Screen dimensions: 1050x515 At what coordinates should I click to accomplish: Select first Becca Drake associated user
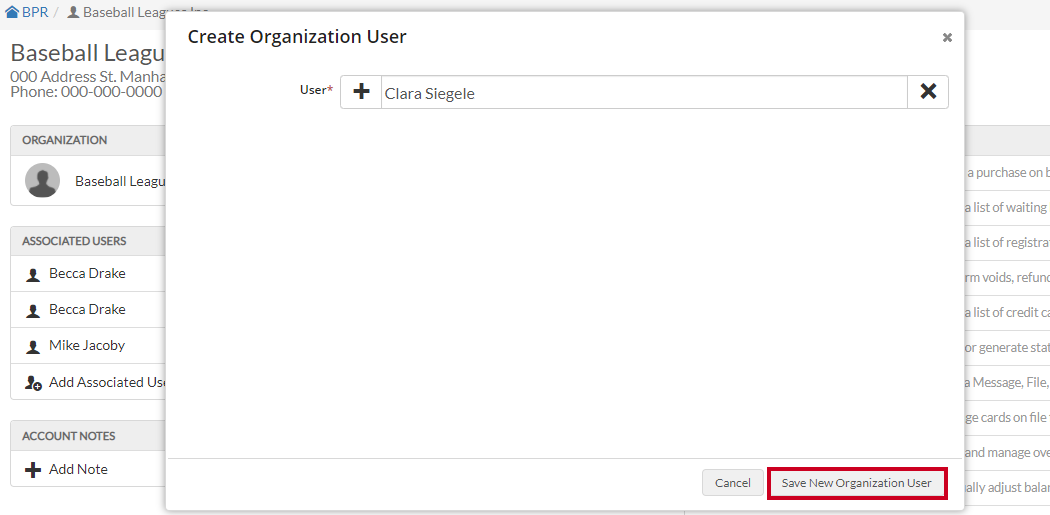coord(87,273)
